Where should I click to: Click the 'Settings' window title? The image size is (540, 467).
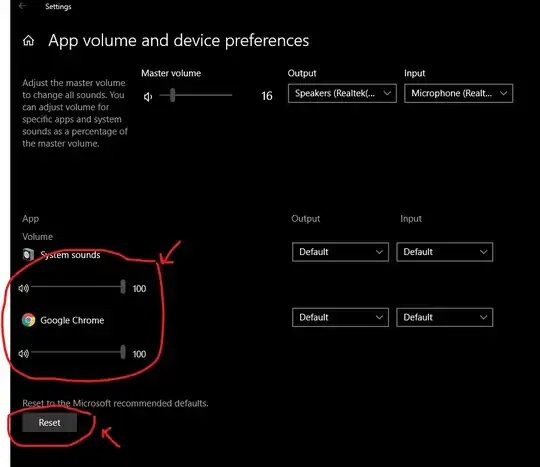tap(58, 7)
